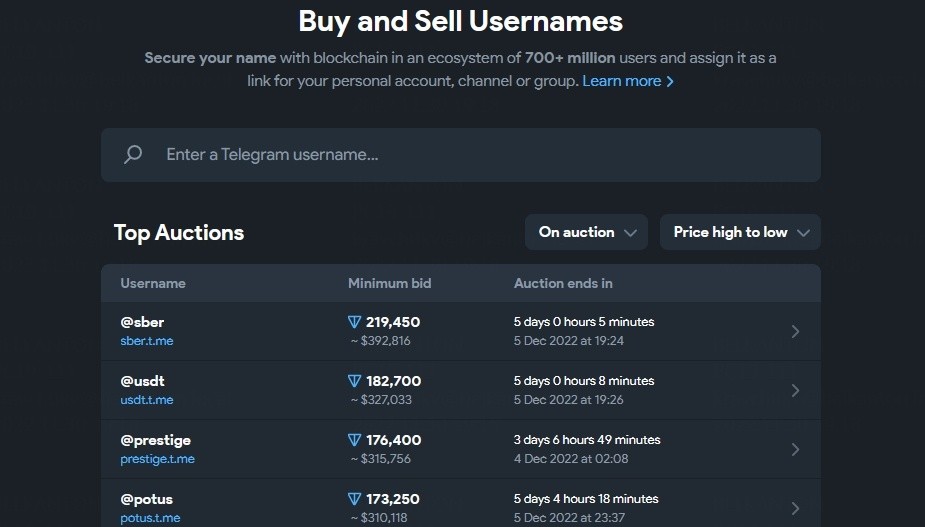Click 3 days 6 hours 49 minutes
925x527 pixels.
587,440
